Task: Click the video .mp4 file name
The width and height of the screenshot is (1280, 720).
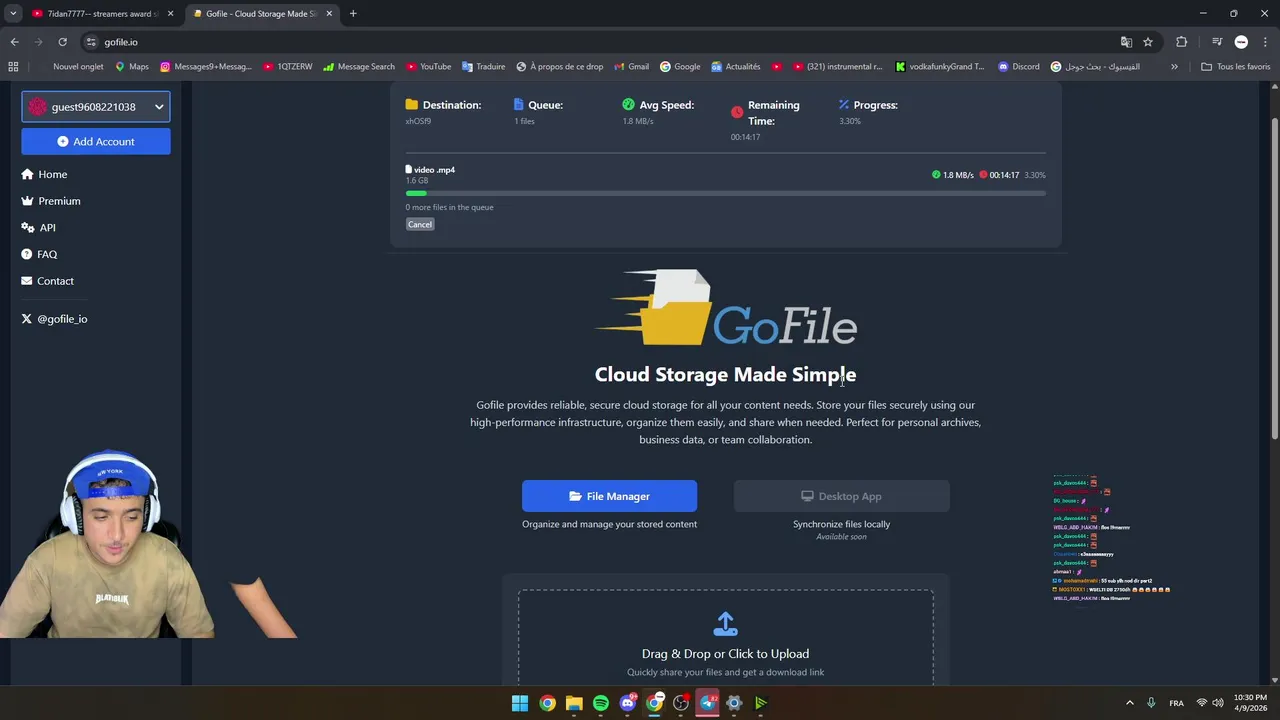Action: tap(434, 170)
